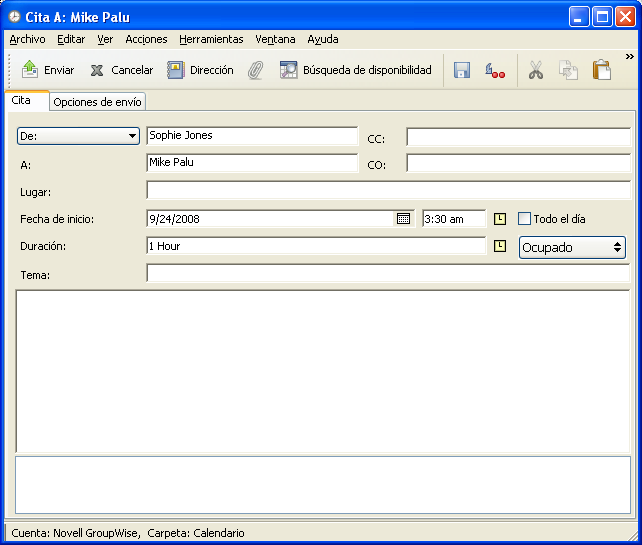The height and width of the screenshot is (545, 642).
Task: Click the start time field 3:30 am
Action: tap(454, 219)
